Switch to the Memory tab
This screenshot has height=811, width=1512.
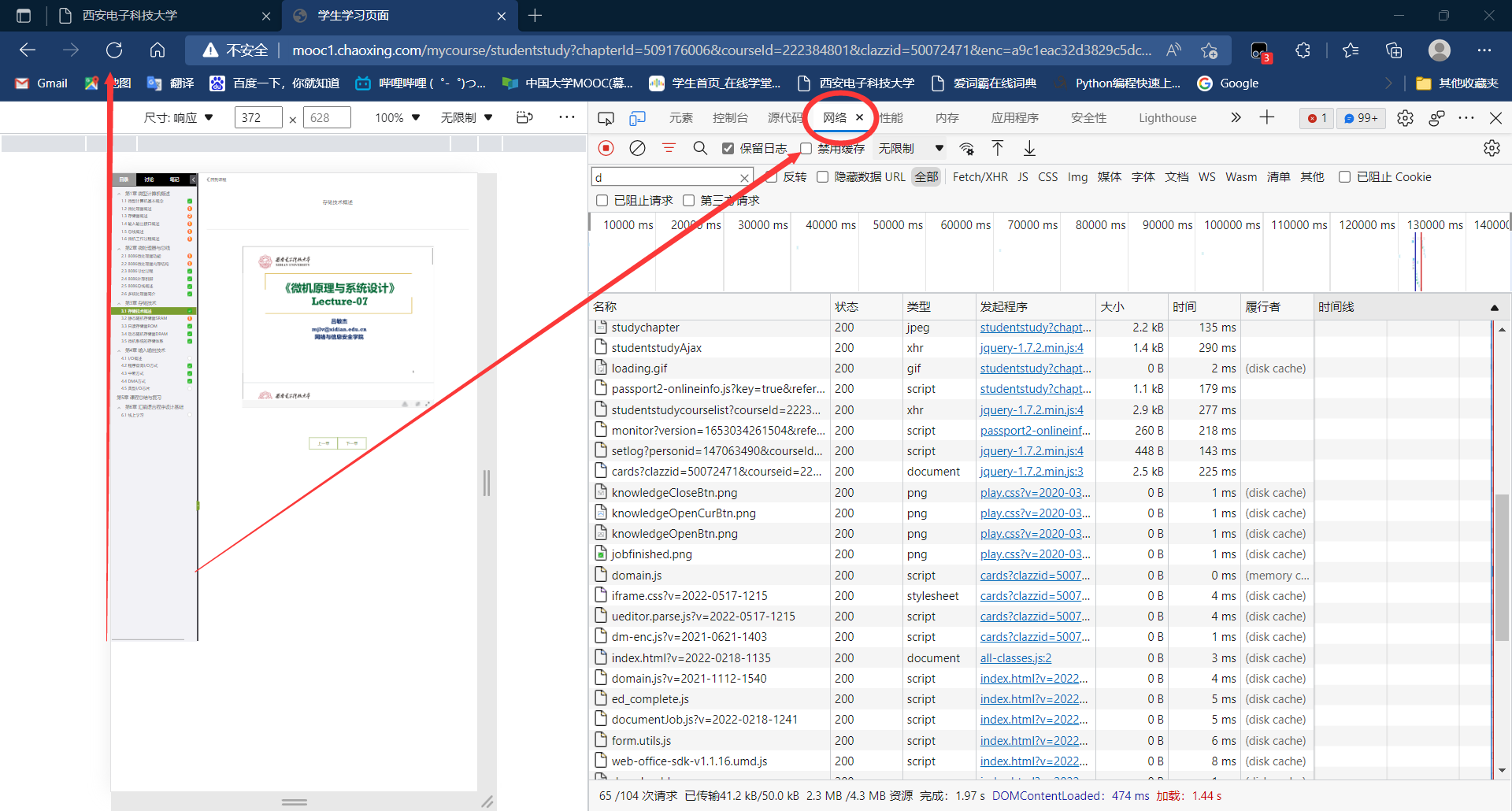947,118
